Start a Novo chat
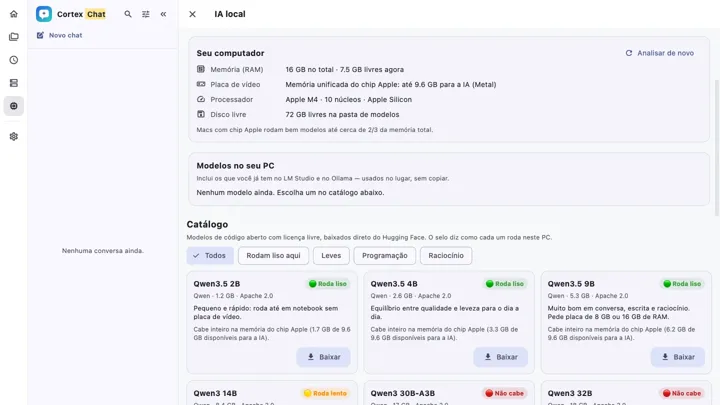Screen dimensions: 720x405 [60, 35]
